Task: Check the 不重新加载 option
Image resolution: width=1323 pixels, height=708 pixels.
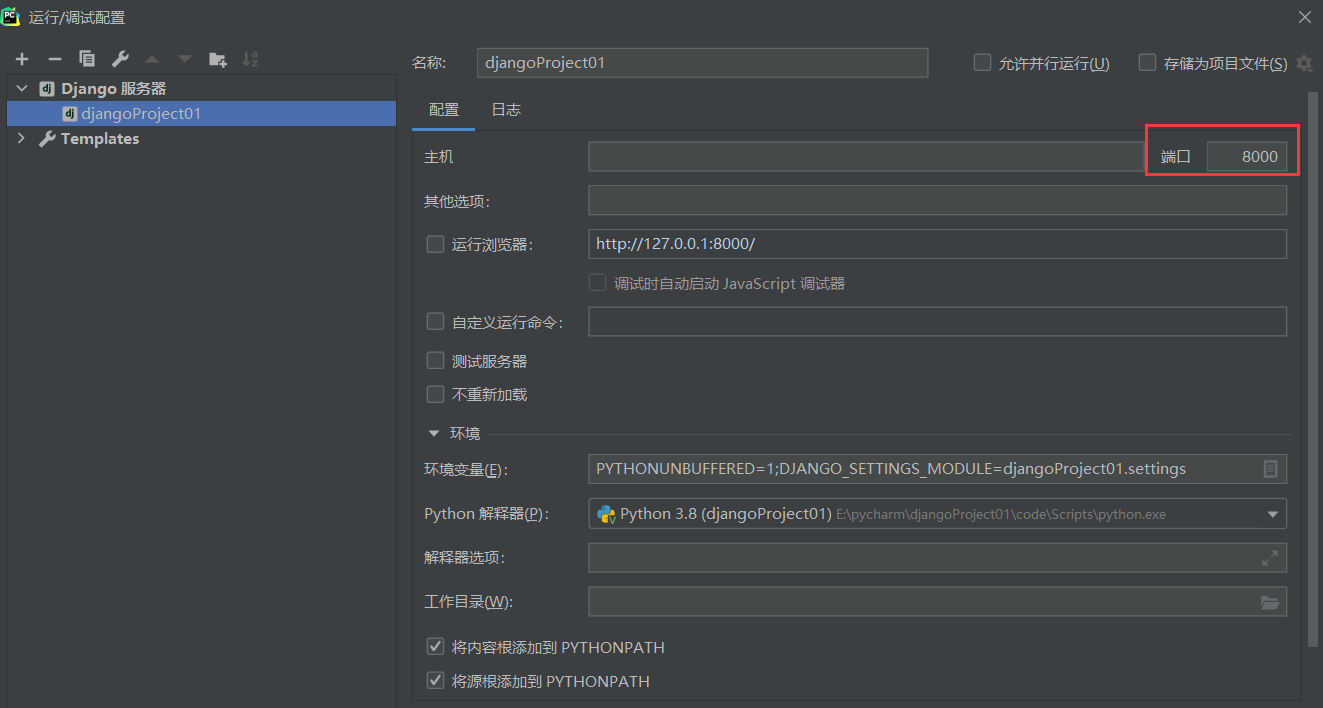Action: 435,395
